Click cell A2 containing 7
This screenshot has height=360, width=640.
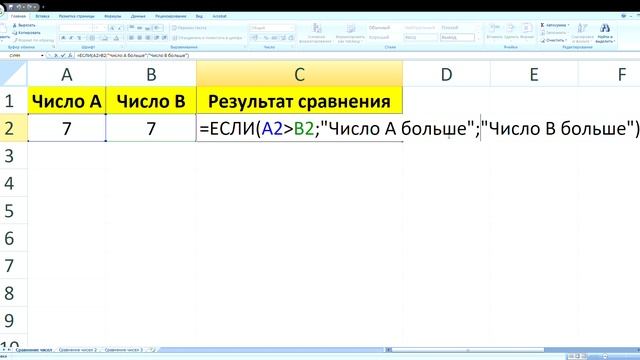(x=67, y=128)
